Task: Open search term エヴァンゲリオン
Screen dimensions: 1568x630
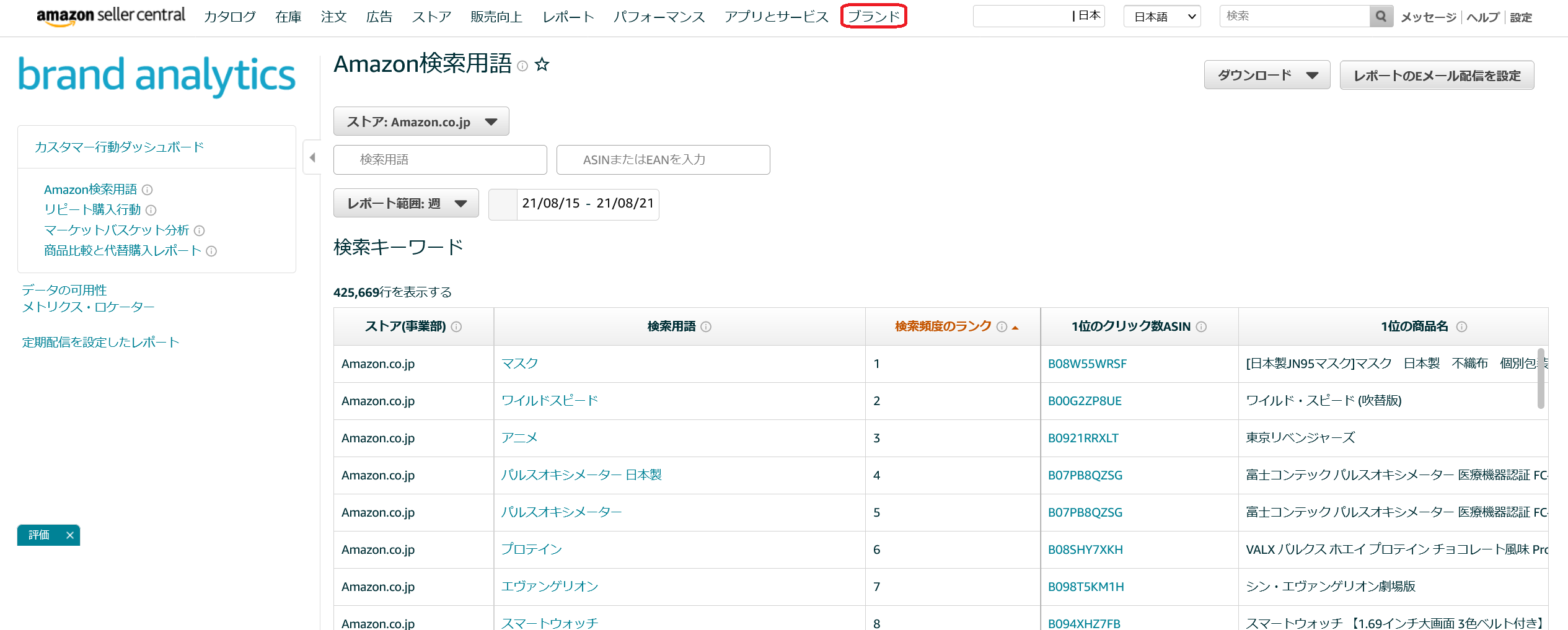Action: (550, 587)
